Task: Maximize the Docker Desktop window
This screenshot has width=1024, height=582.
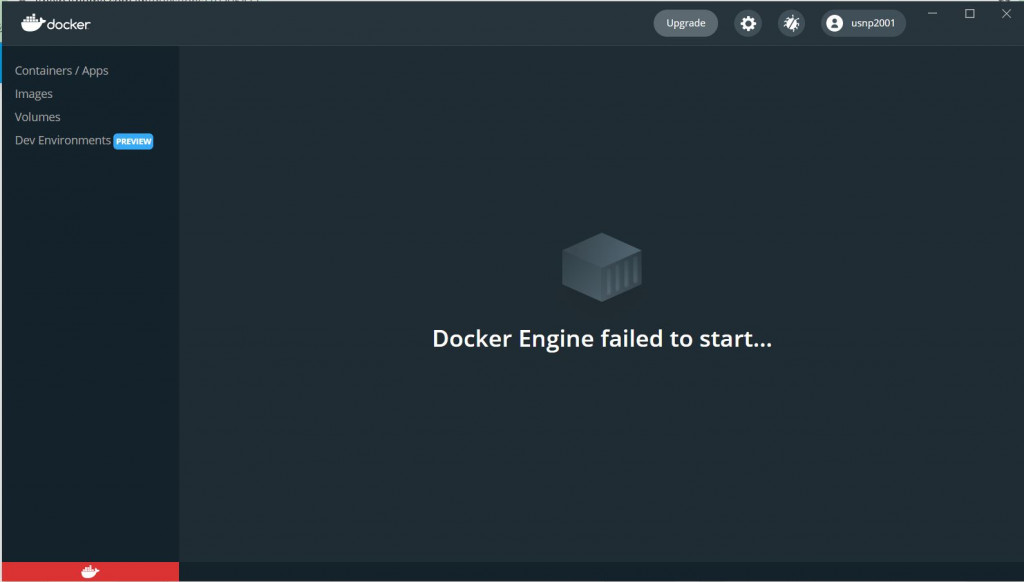Action: coord(970,13)
